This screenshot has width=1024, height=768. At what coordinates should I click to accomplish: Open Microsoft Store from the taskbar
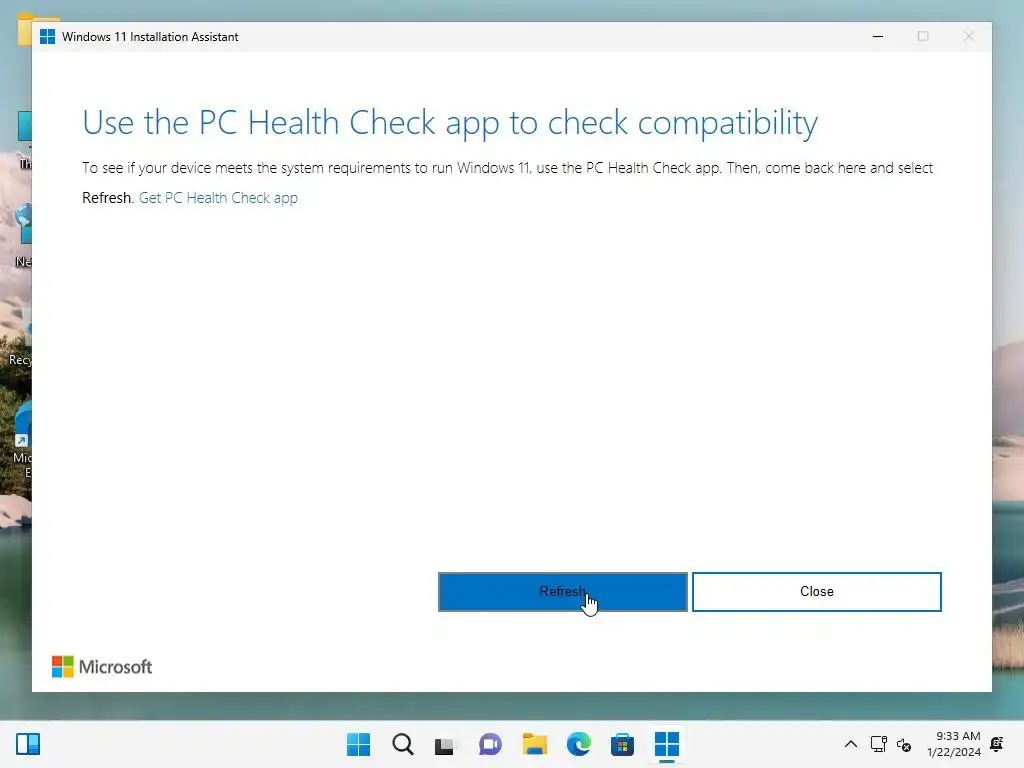(622, 744)
